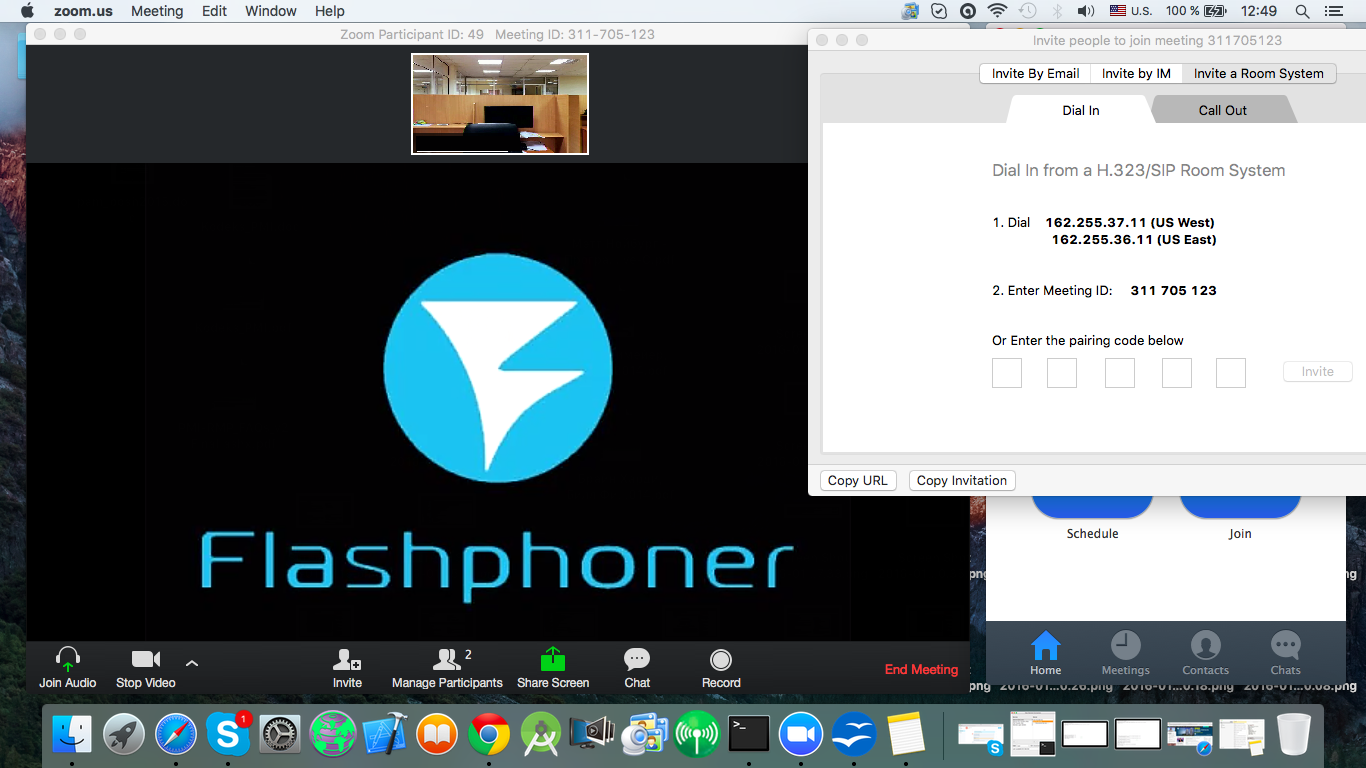The width and height of the screenshot is (1366, 768).
Task: Click the self-view video thumbnail
Action: coord(500,104)
